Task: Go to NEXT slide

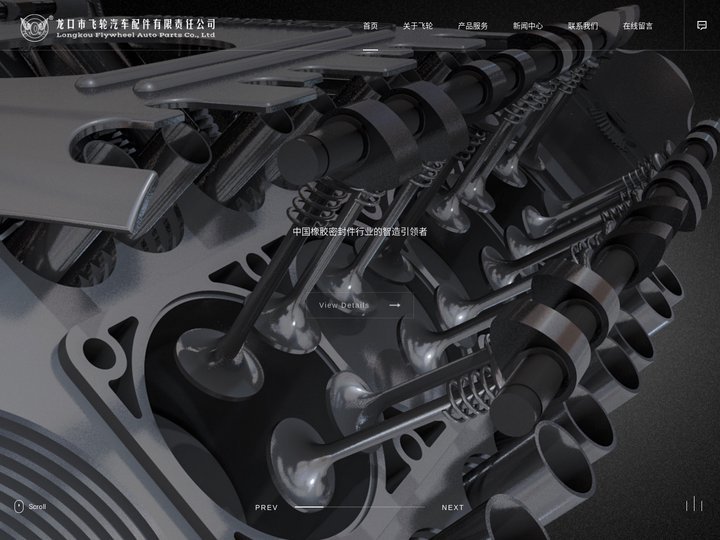Action: [453, 507]
